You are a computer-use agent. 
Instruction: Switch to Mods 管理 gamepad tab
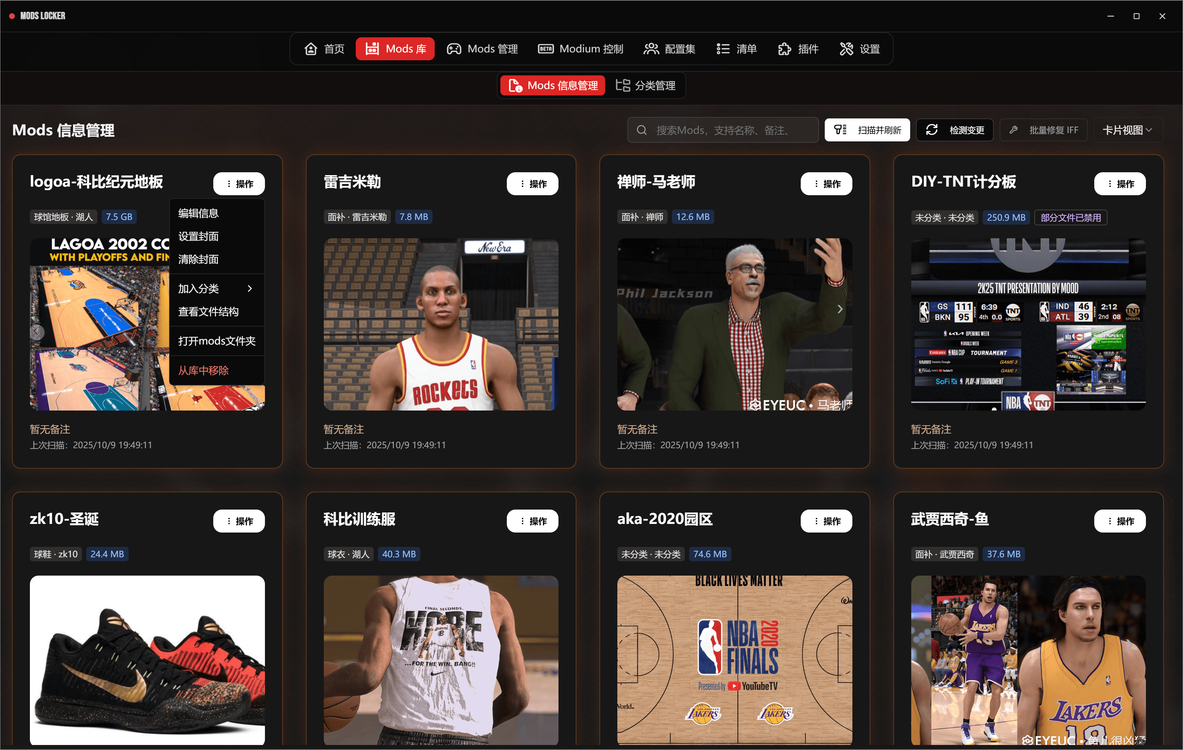[482, 49]
